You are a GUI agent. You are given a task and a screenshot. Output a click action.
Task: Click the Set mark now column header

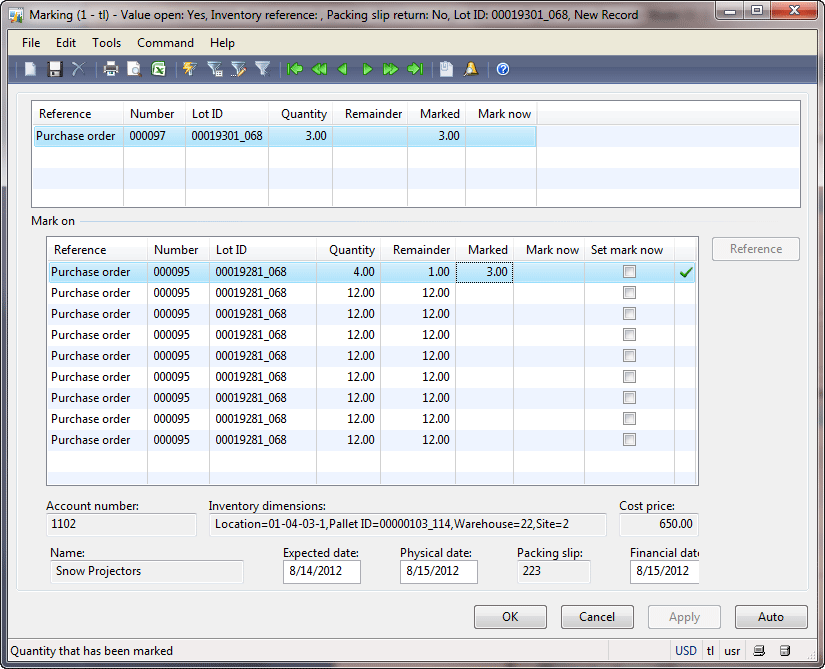(x=627, y=250)
